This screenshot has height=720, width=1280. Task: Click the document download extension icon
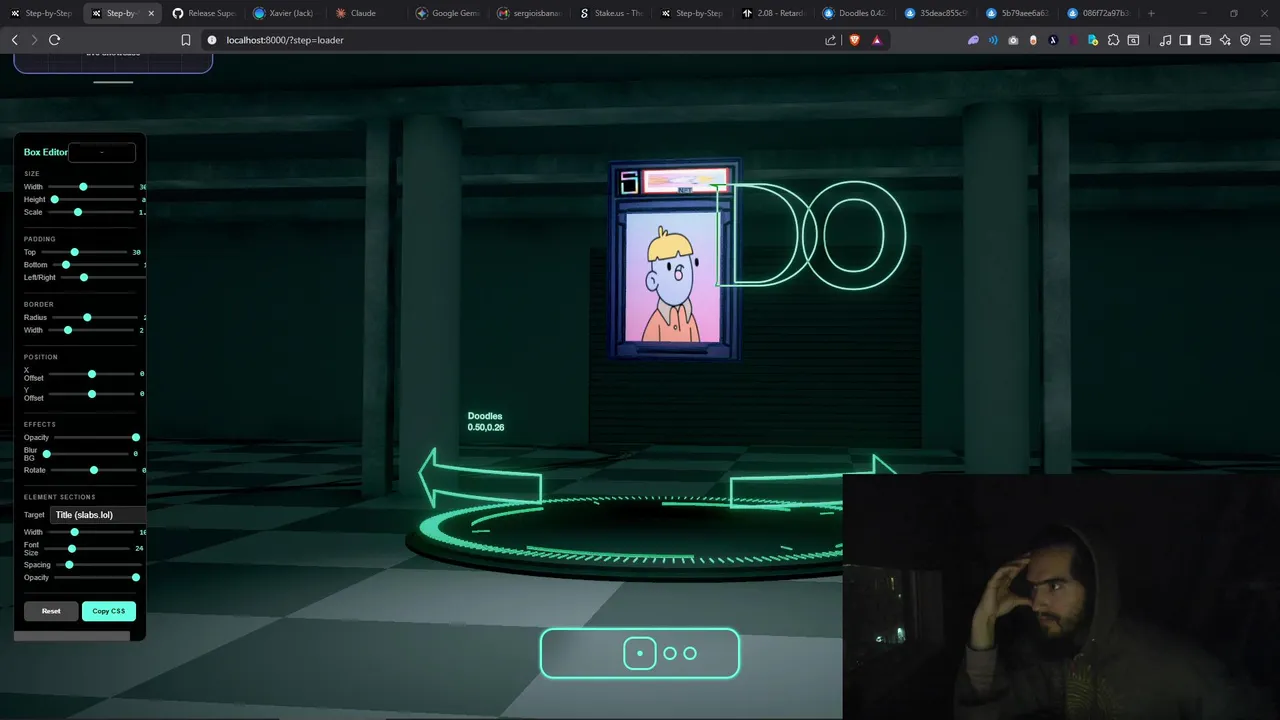1093,40
